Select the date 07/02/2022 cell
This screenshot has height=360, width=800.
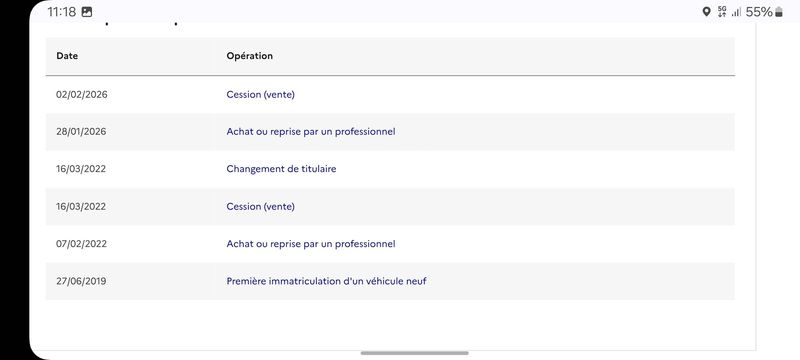(82, 244)
